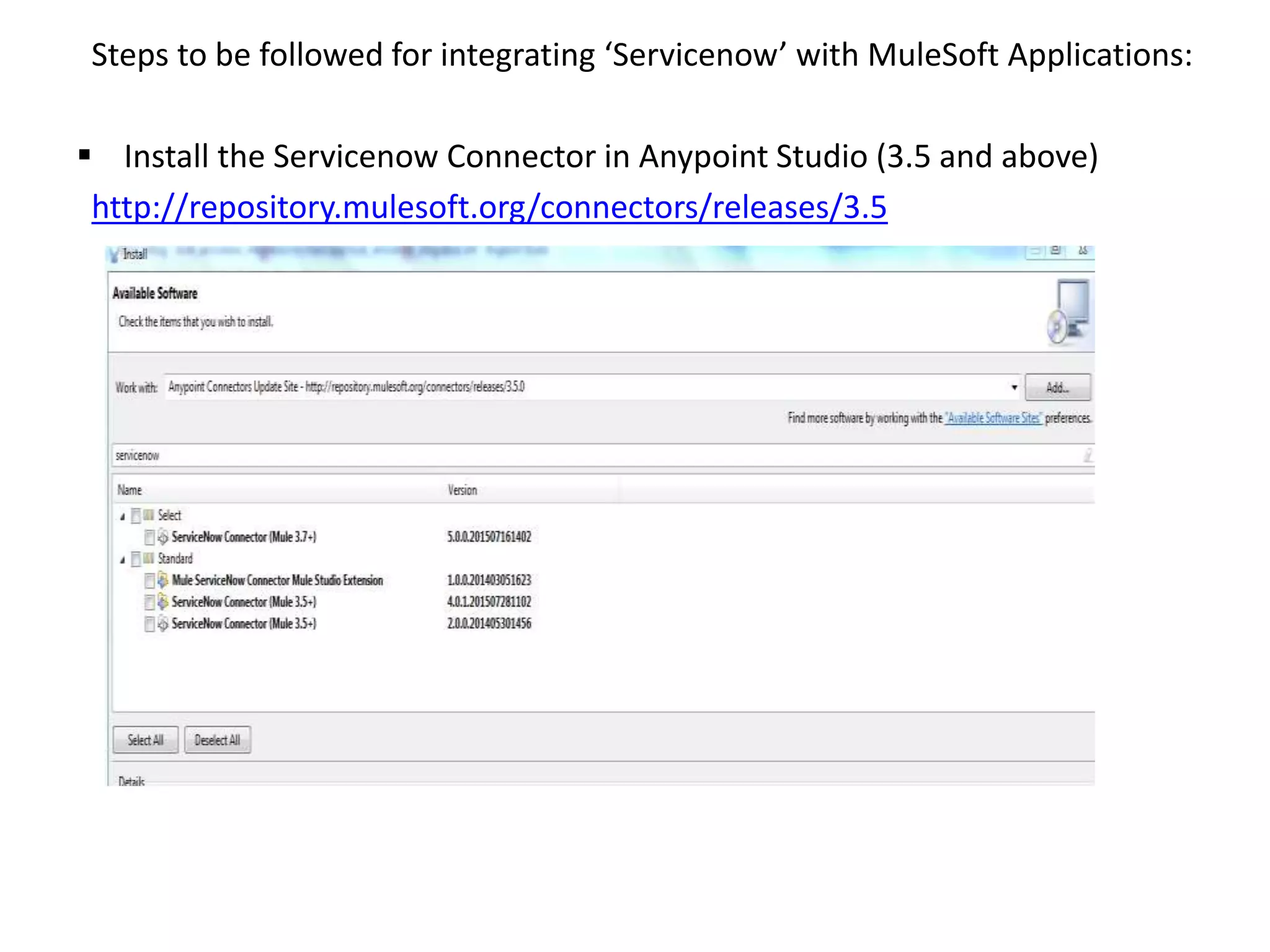Collapse the Standard category tree node
This screenshot has width=1270, height=952.
[x=123, y=559]
